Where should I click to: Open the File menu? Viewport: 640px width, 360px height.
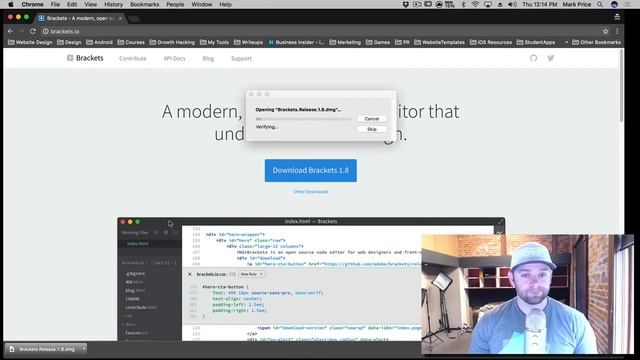pos(55,4)
